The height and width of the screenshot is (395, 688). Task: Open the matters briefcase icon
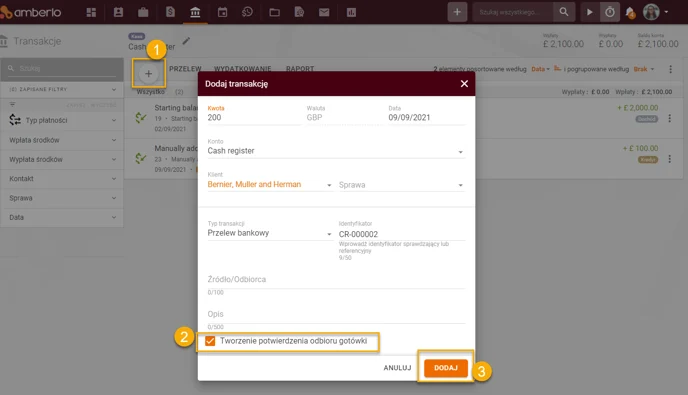[143, 12]
